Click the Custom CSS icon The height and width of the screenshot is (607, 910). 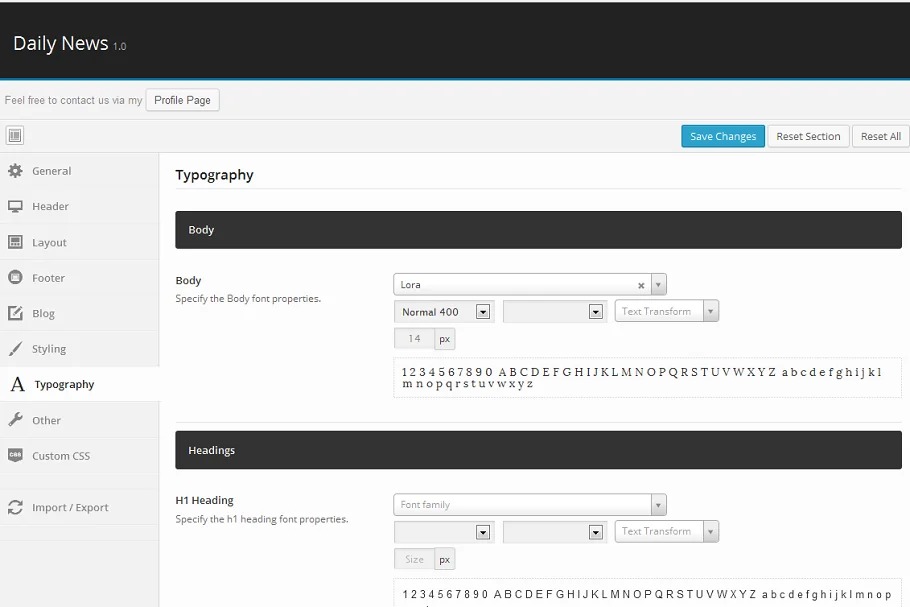[x=15, y=456]
